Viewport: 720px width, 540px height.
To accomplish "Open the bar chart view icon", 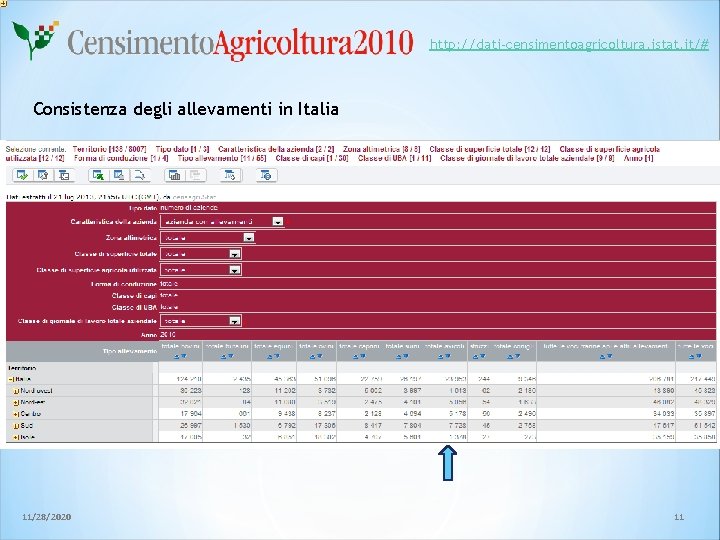I will pyautogui.click(x=174, y=175).
